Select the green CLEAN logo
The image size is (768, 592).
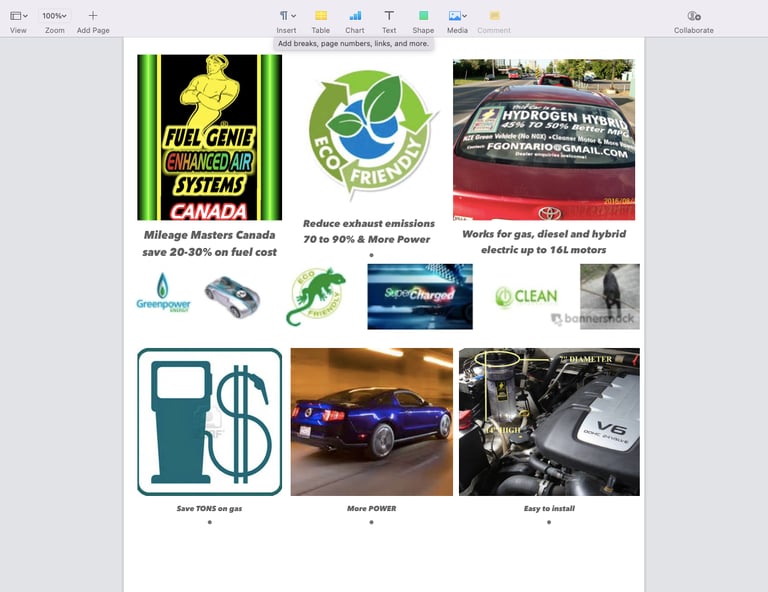point(527,297)
